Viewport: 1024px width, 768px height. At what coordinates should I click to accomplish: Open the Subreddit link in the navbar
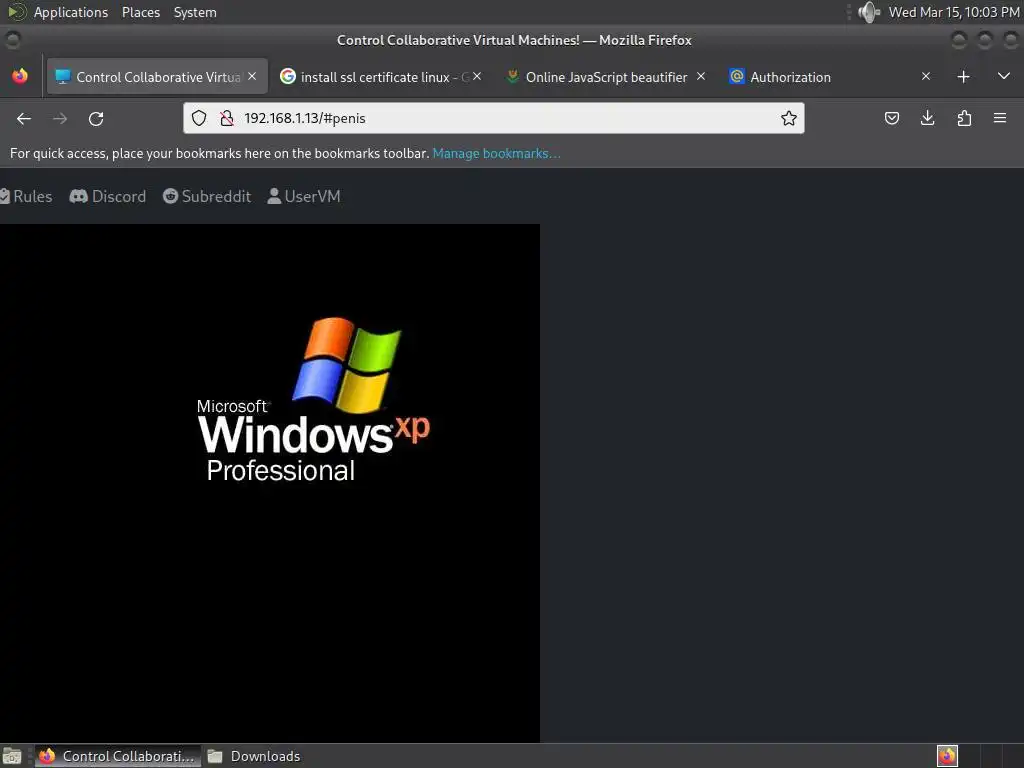[x=207, y=197]
